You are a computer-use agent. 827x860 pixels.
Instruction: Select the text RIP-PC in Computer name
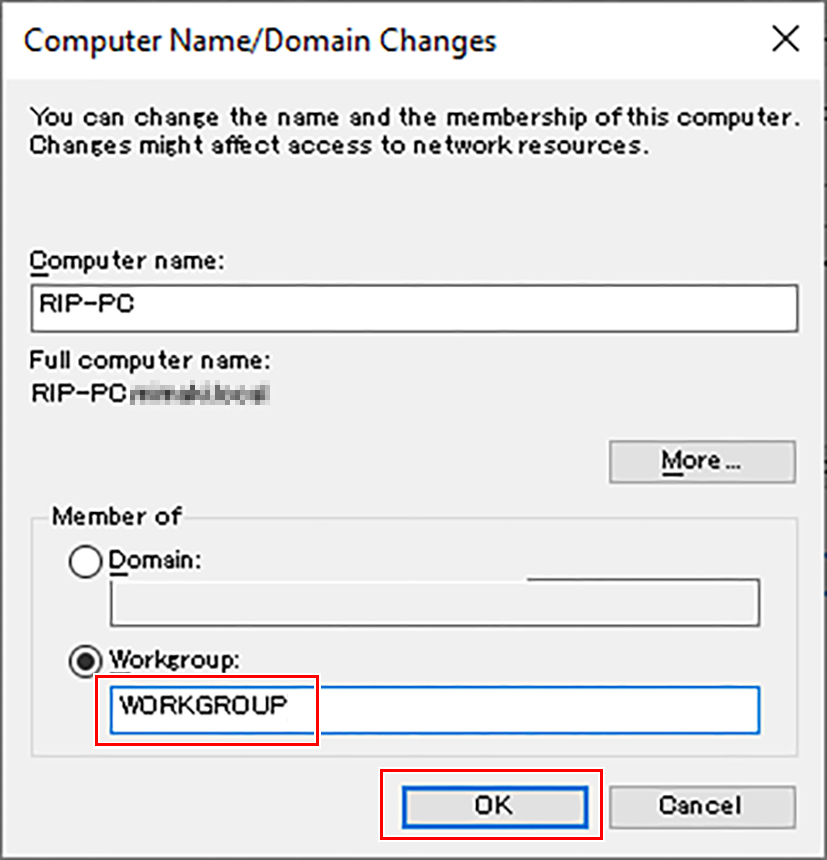pyautogui.click(x=70, y=308)
